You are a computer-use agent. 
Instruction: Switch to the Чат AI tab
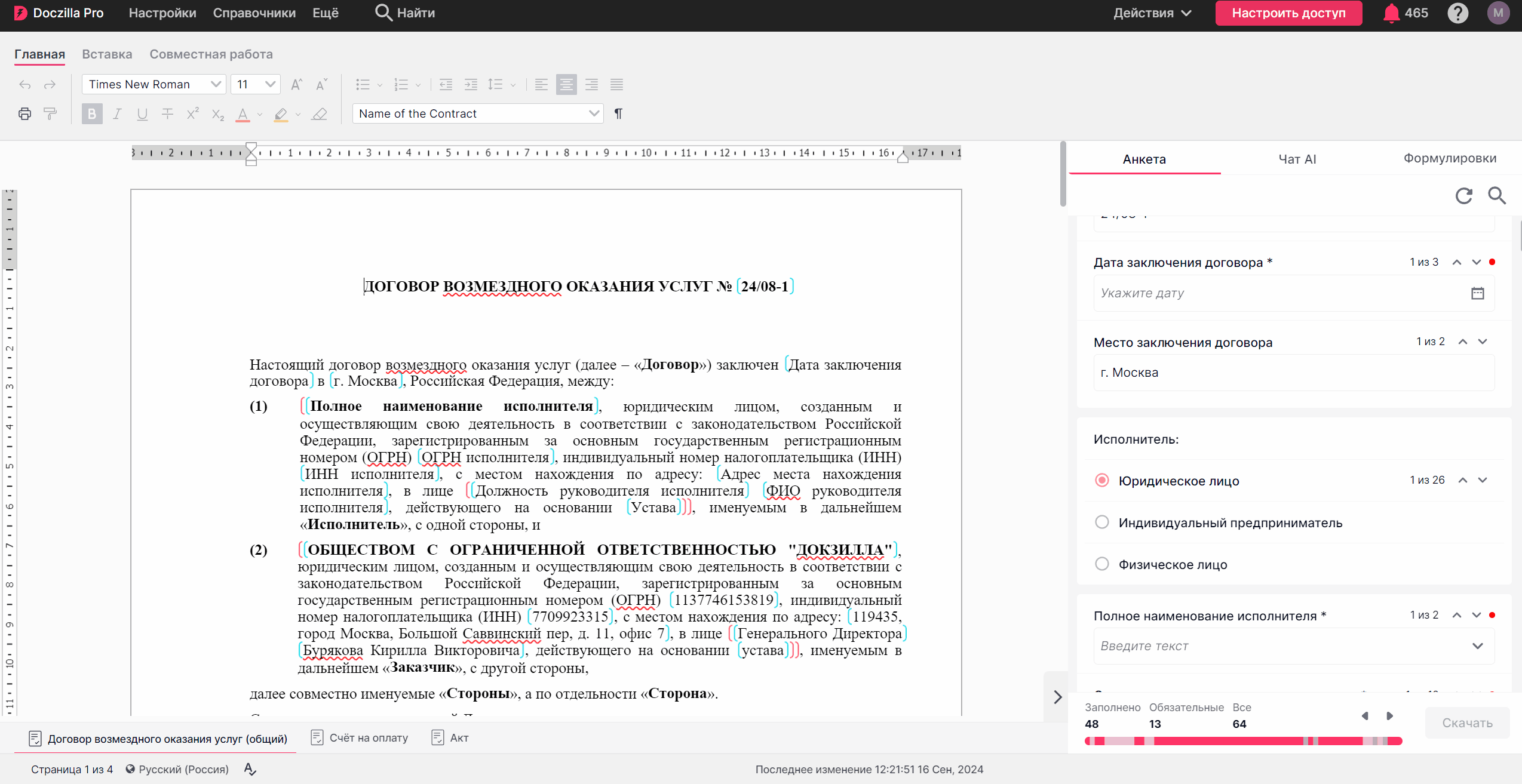pyautogui.click(x=1297, y=159)
